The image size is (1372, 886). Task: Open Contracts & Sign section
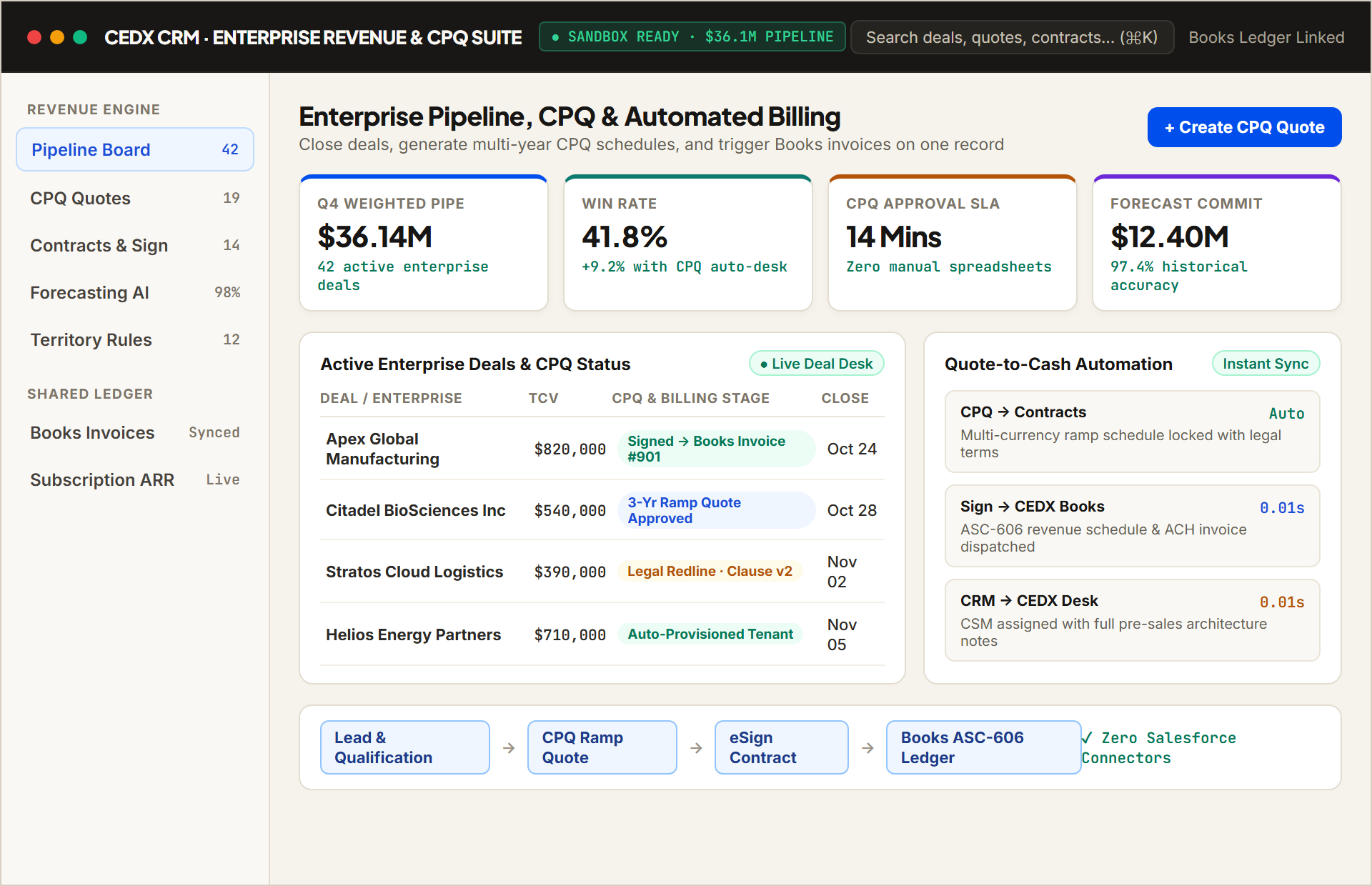pos(135,245)
